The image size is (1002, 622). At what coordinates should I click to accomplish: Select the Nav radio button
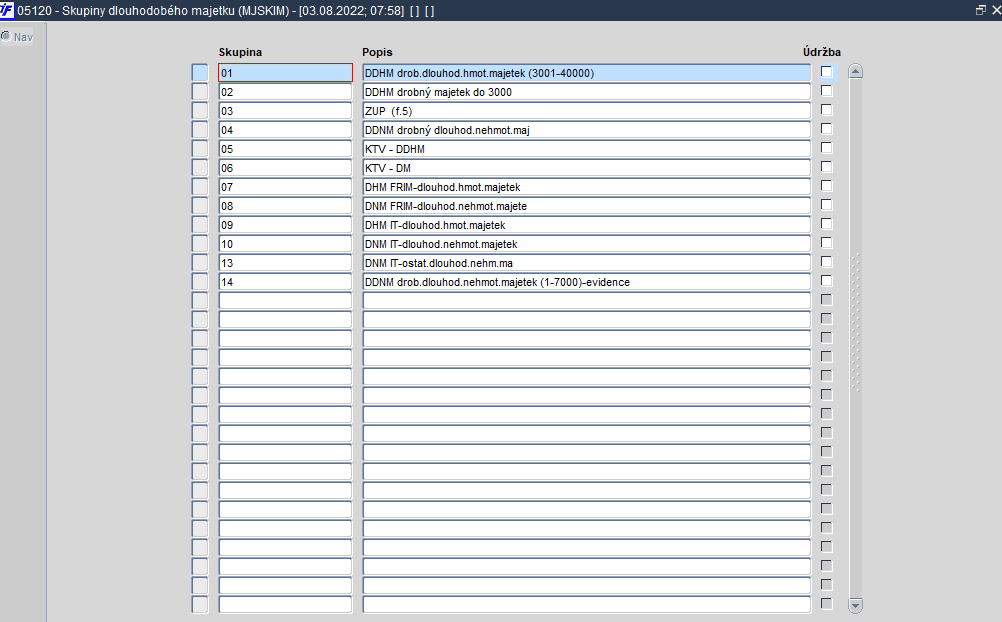6,36
